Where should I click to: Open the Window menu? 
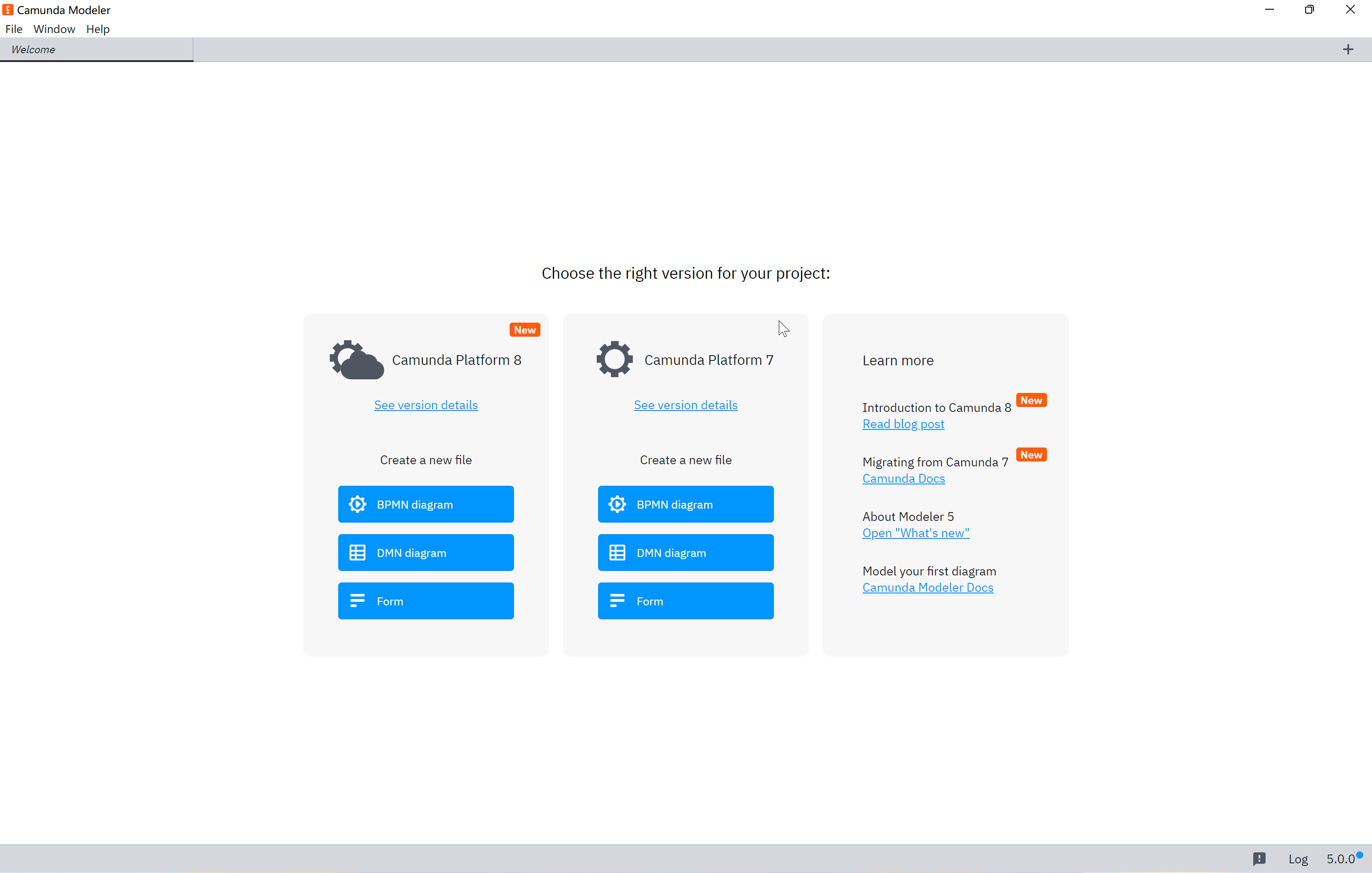click(54, 29)
